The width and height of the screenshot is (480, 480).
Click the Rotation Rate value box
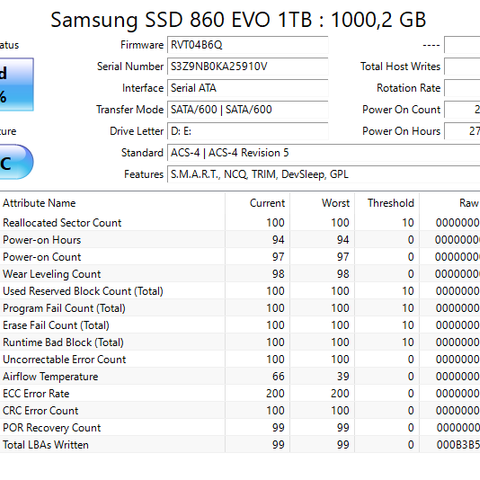[462, 88]
